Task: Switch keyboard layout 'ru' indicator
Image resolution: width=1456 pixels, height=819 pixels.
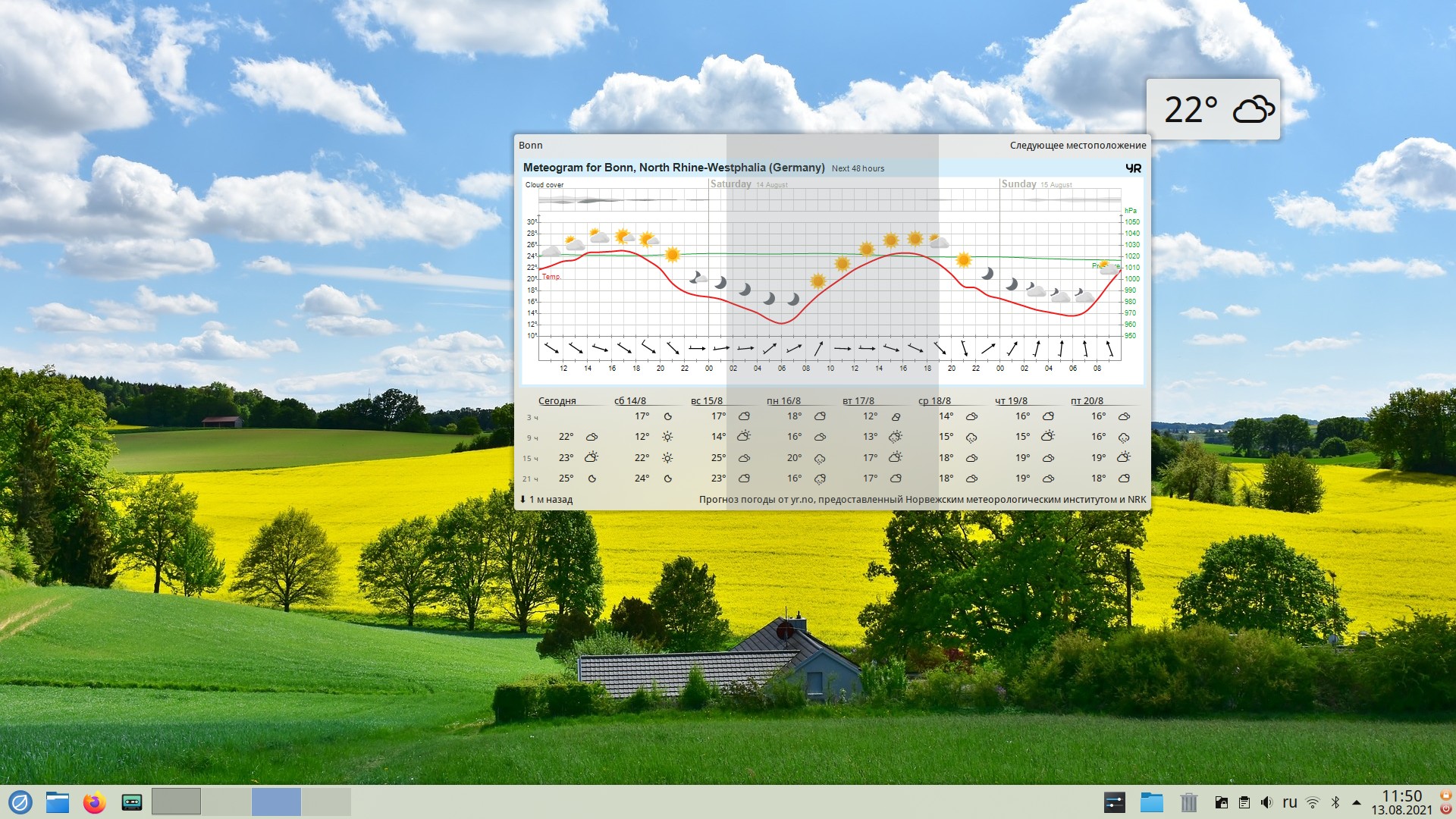Action: 1290,802
